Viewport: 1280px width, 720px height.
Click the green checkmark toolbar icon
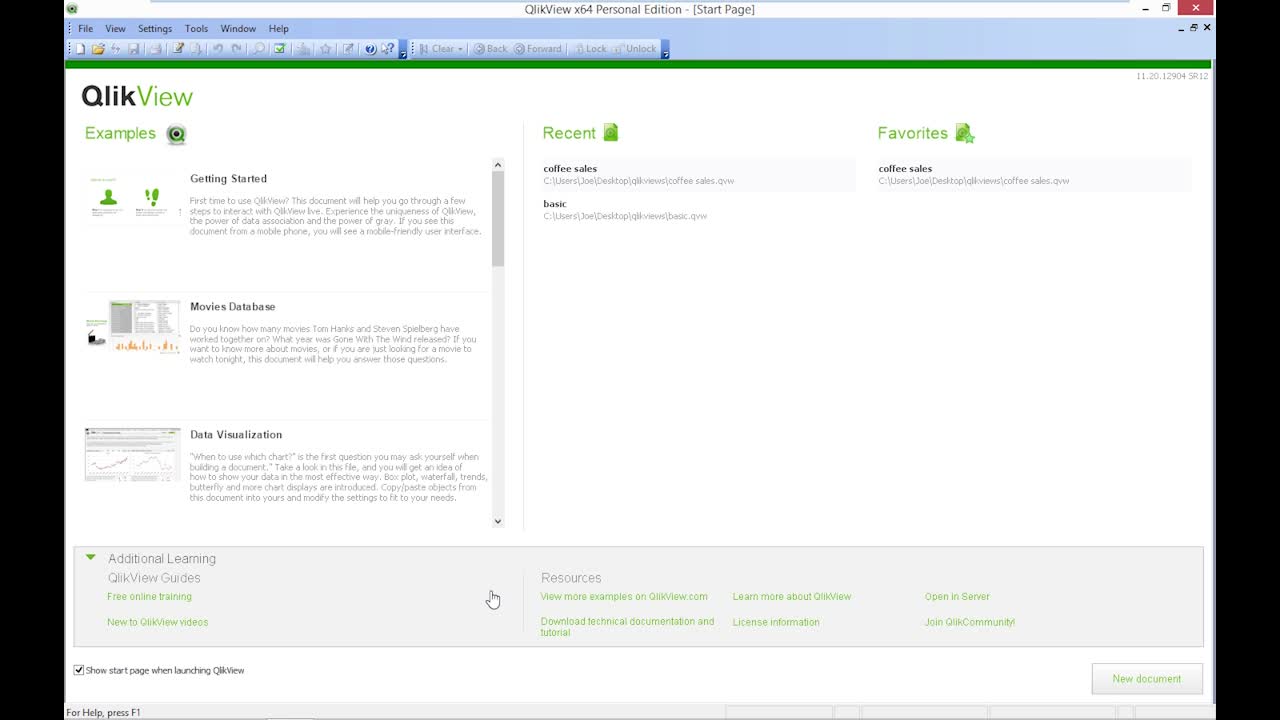[280, 49]
